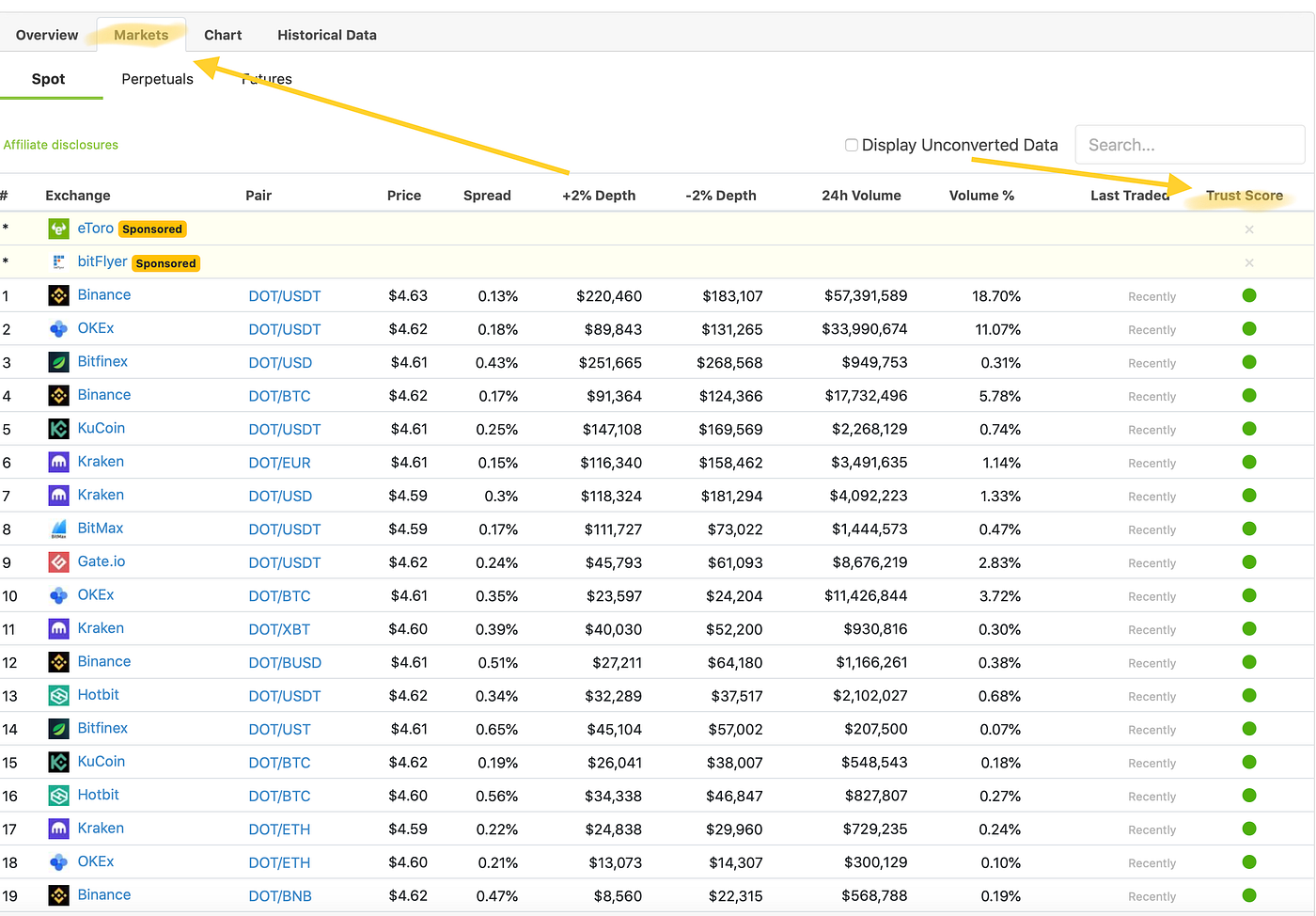
Task: Click Kraken logo in DOT/ETH row
Action: click(x=58, y=829)
